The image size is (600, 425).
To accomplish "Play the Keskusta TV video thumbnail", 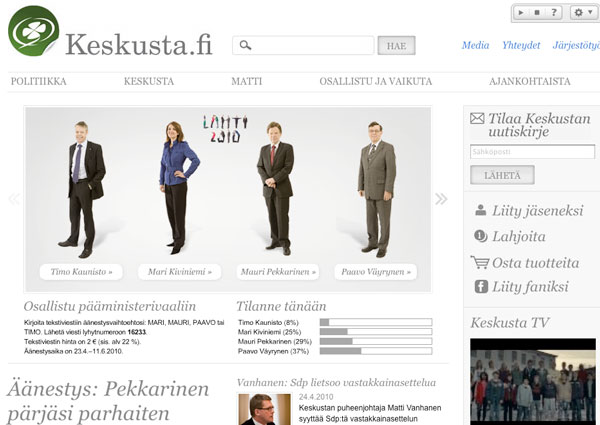I will coord(533,381).
